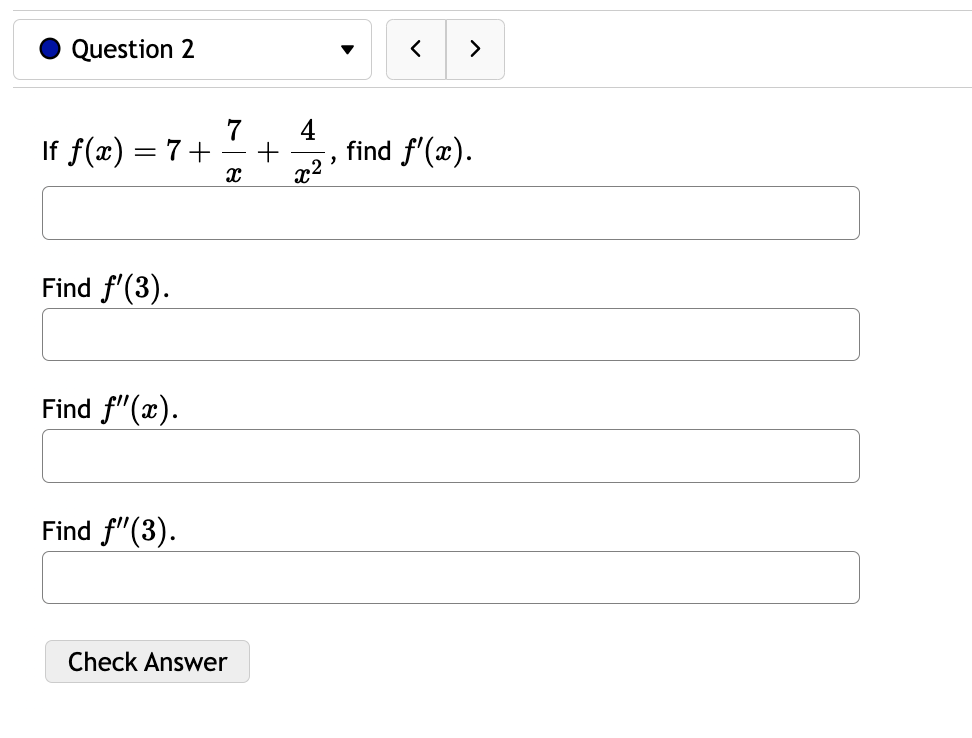Click Check Answer to submit responses
The image size is (972, 738).
147,661
